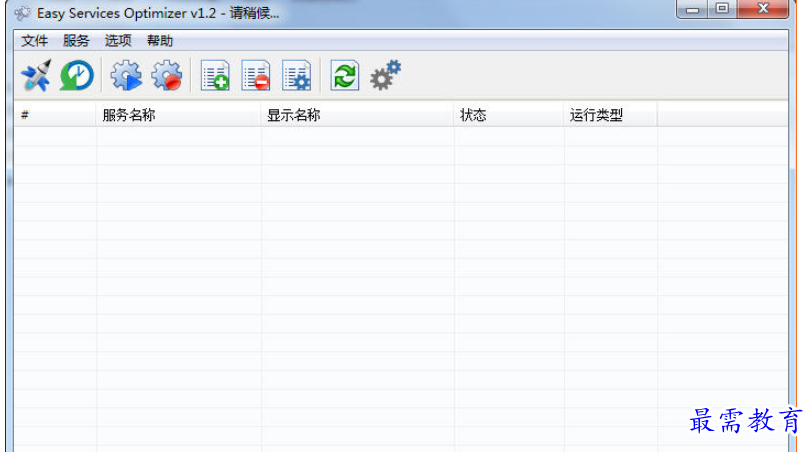Maximize the Easy Services Optimizer window
Viewport: 811px width, 452px height.
(722, 9)
